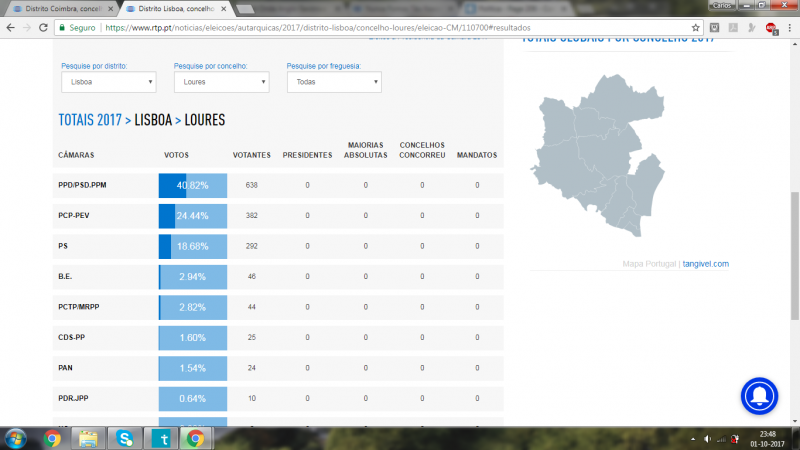Click the PDR.JPP party name
The width and height of the screenshot is (800, 450).
[73, 398]
